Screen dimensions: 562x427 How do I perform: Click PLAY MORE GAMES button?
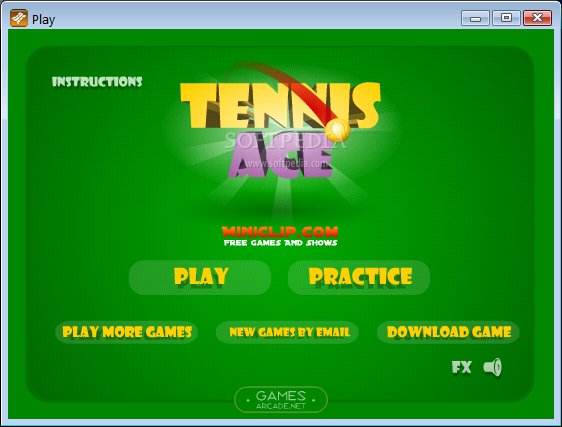[127, 332]
